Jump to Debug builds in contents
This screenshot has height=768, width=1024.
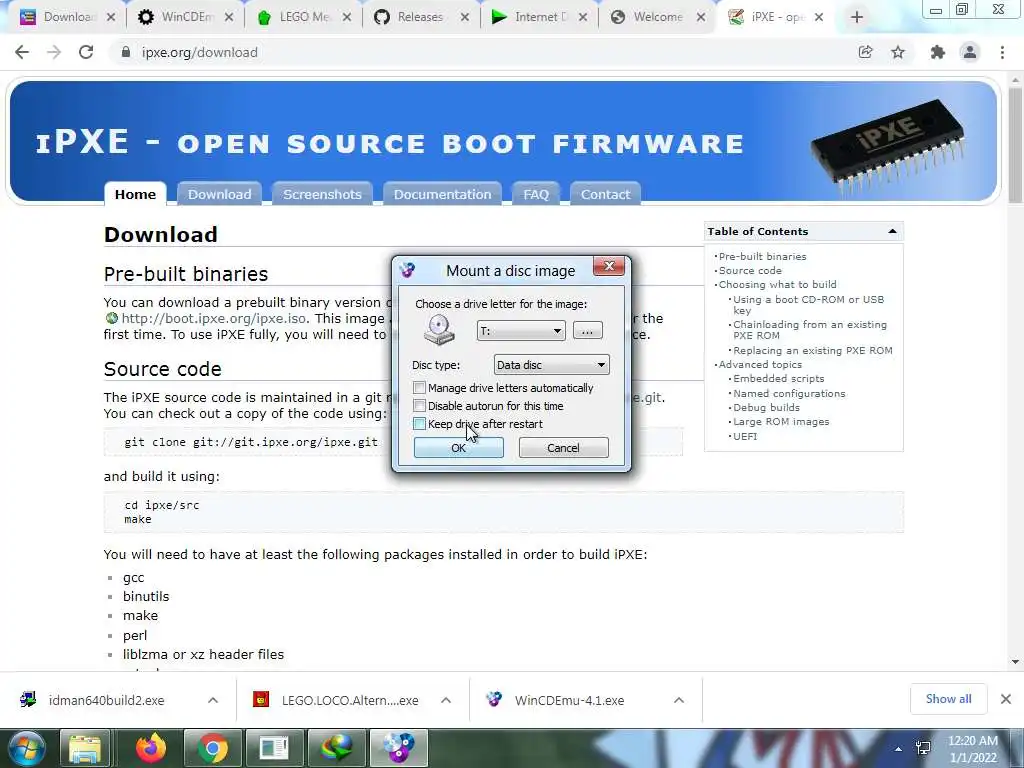(x=766, y=408)
